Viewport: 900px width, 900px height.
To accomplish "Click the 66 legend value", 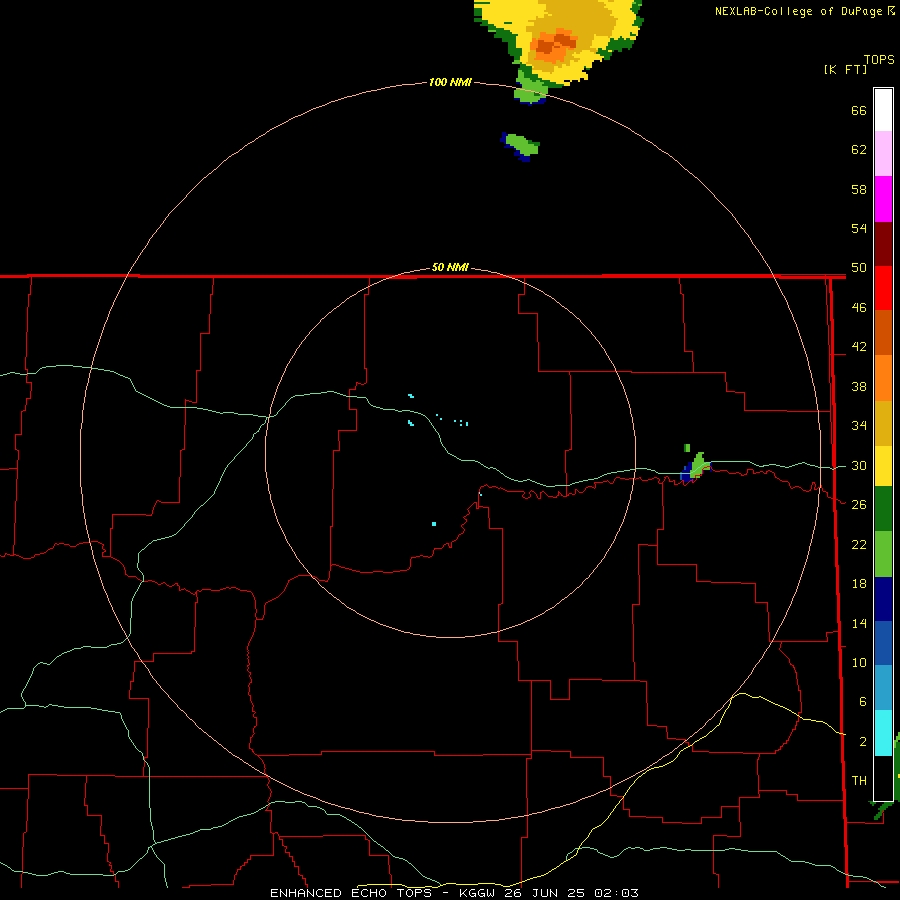I will (x=859, y=110).
